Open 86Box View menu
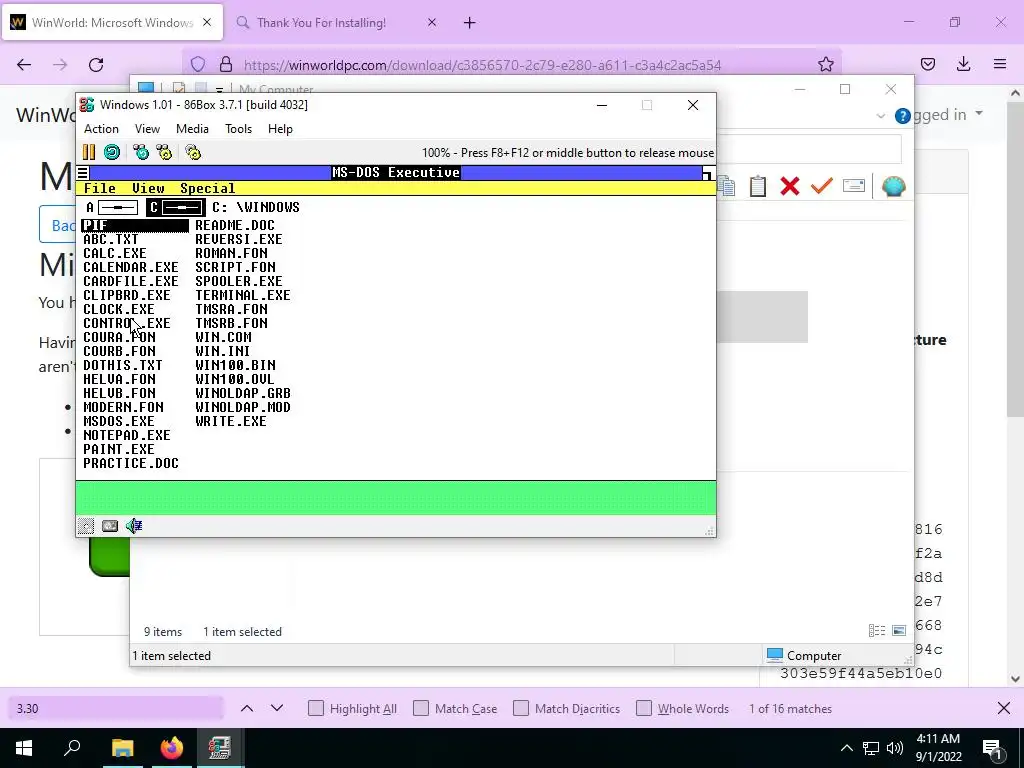 [x=147, y=129]
